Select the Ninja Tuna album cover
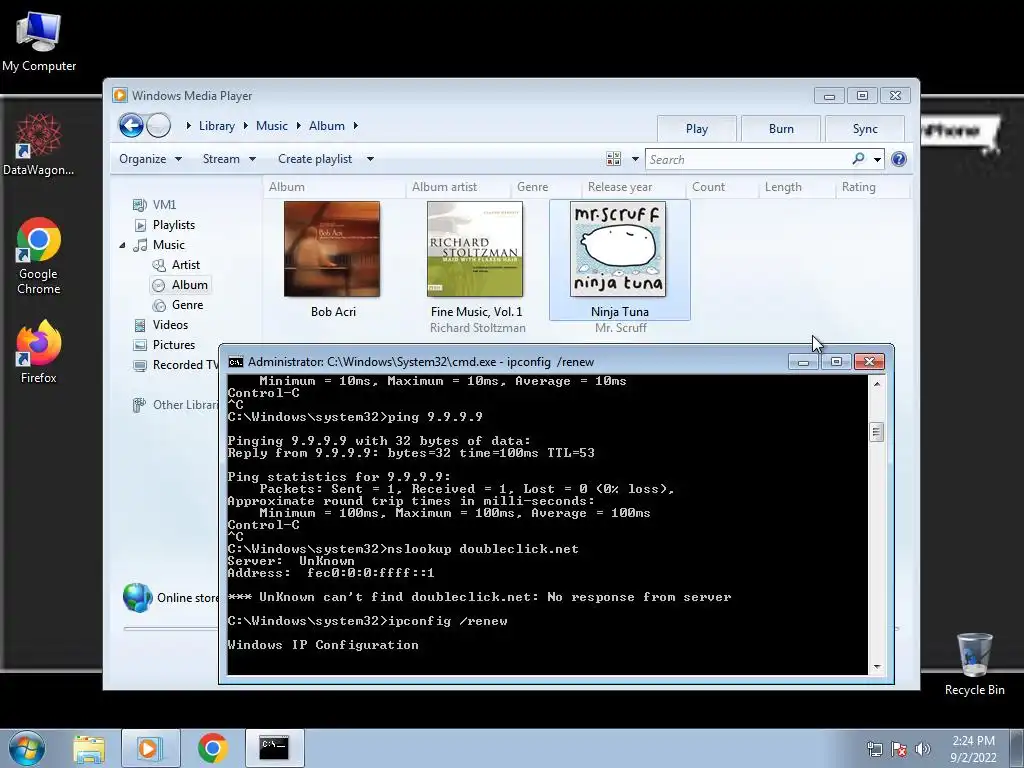The image size is (1024, 768). click(618, 249)
